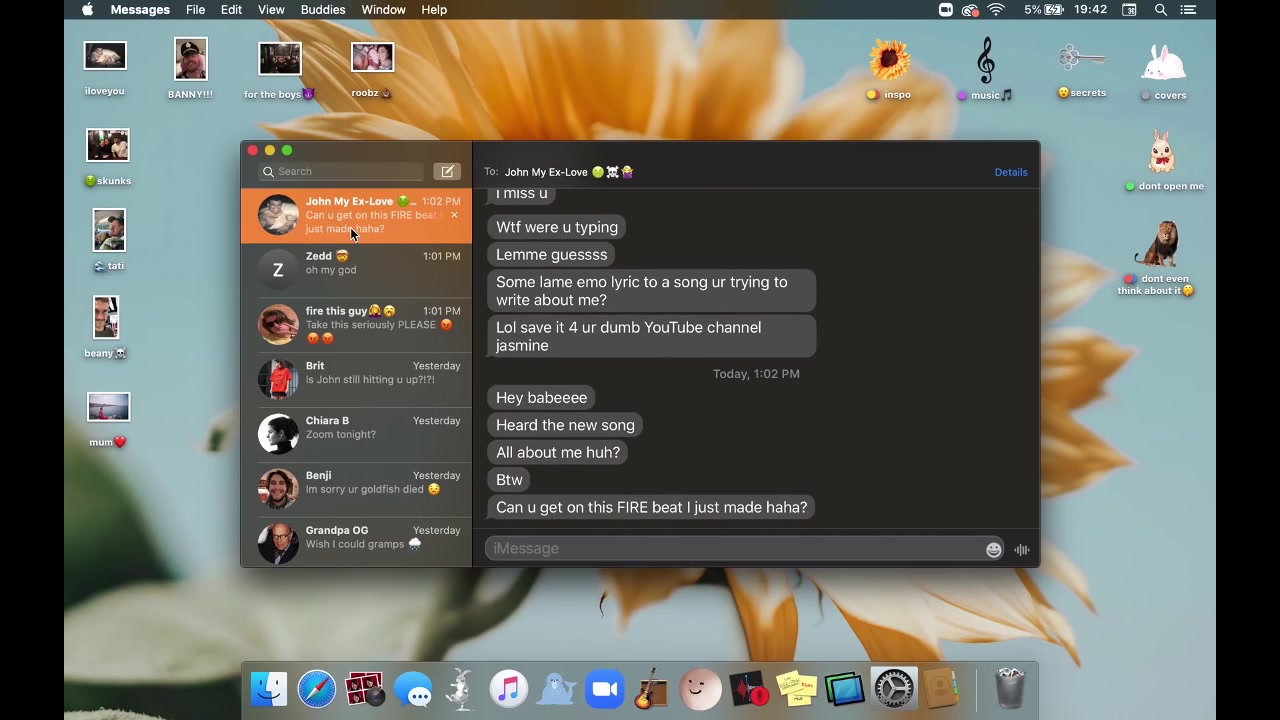Select the Benji conversation
The image size is (1280, 720).
point(356,490)
